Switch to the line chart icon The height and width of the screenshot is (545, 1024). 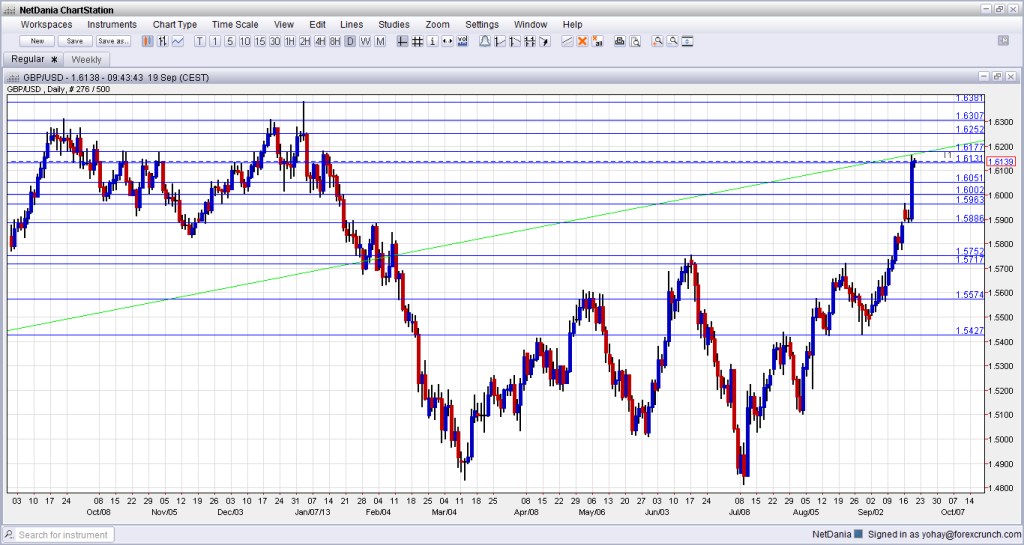click(177, 41)
